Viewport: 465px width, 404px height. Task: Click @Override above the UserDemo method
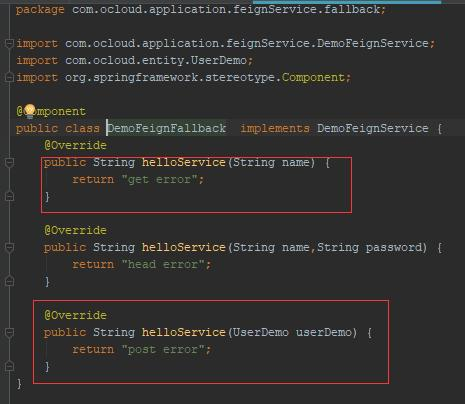[x=76, y=315]
